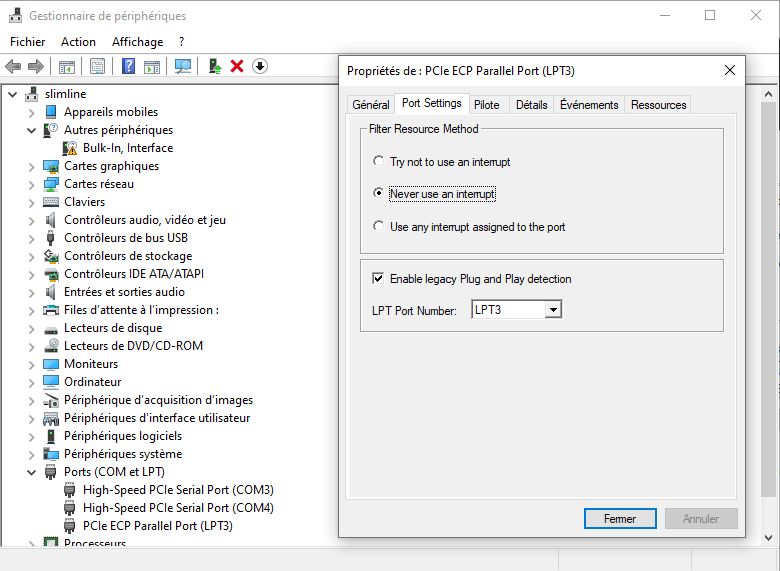
Task: Click the circled down-arrow disable device icon
Action: [260, 66]
